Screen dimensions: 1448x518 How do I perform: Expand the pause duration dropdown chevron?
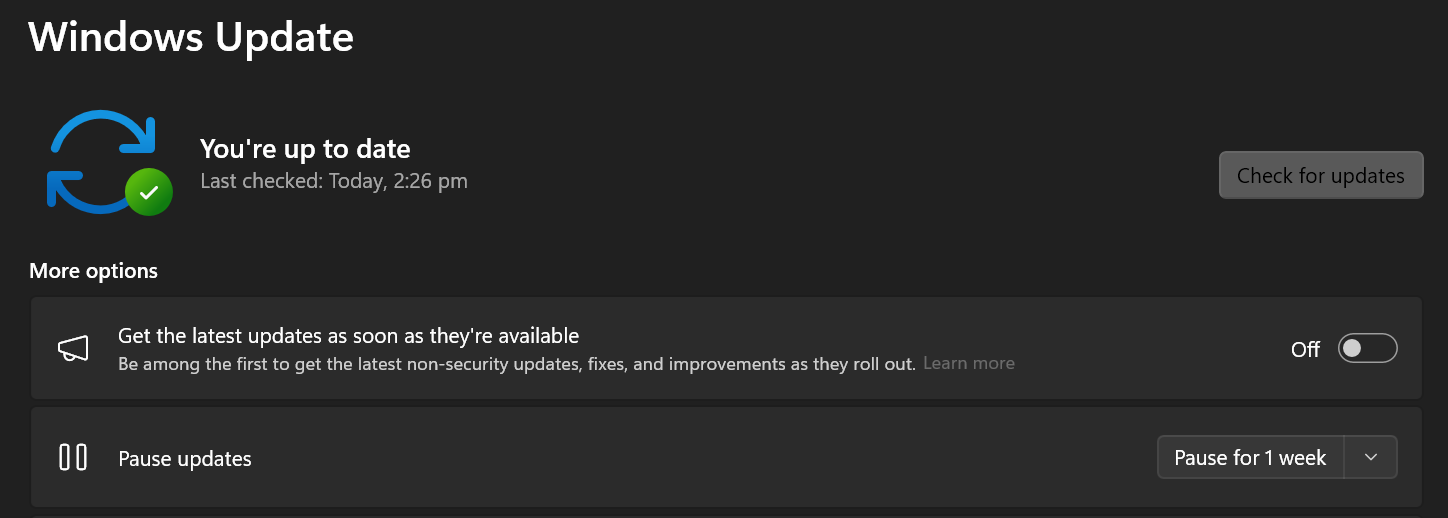[x=1371, y=457]
